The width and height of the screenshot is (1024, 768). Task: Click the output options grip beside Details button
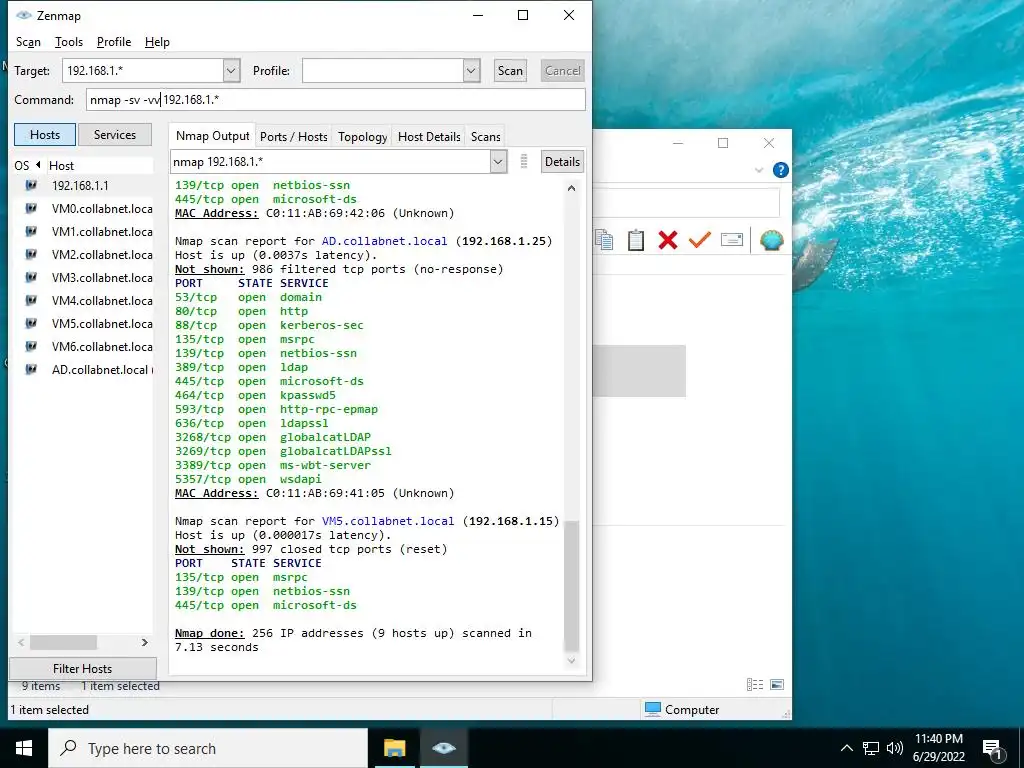tap(524, 161)
